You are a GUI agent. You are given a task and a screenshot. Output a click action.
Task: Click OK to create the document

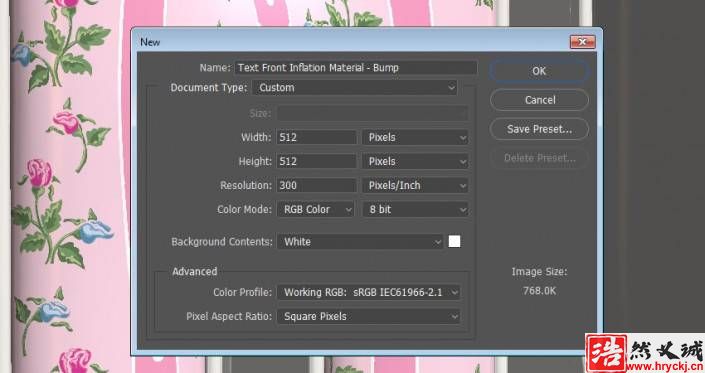tap(539, 71)
